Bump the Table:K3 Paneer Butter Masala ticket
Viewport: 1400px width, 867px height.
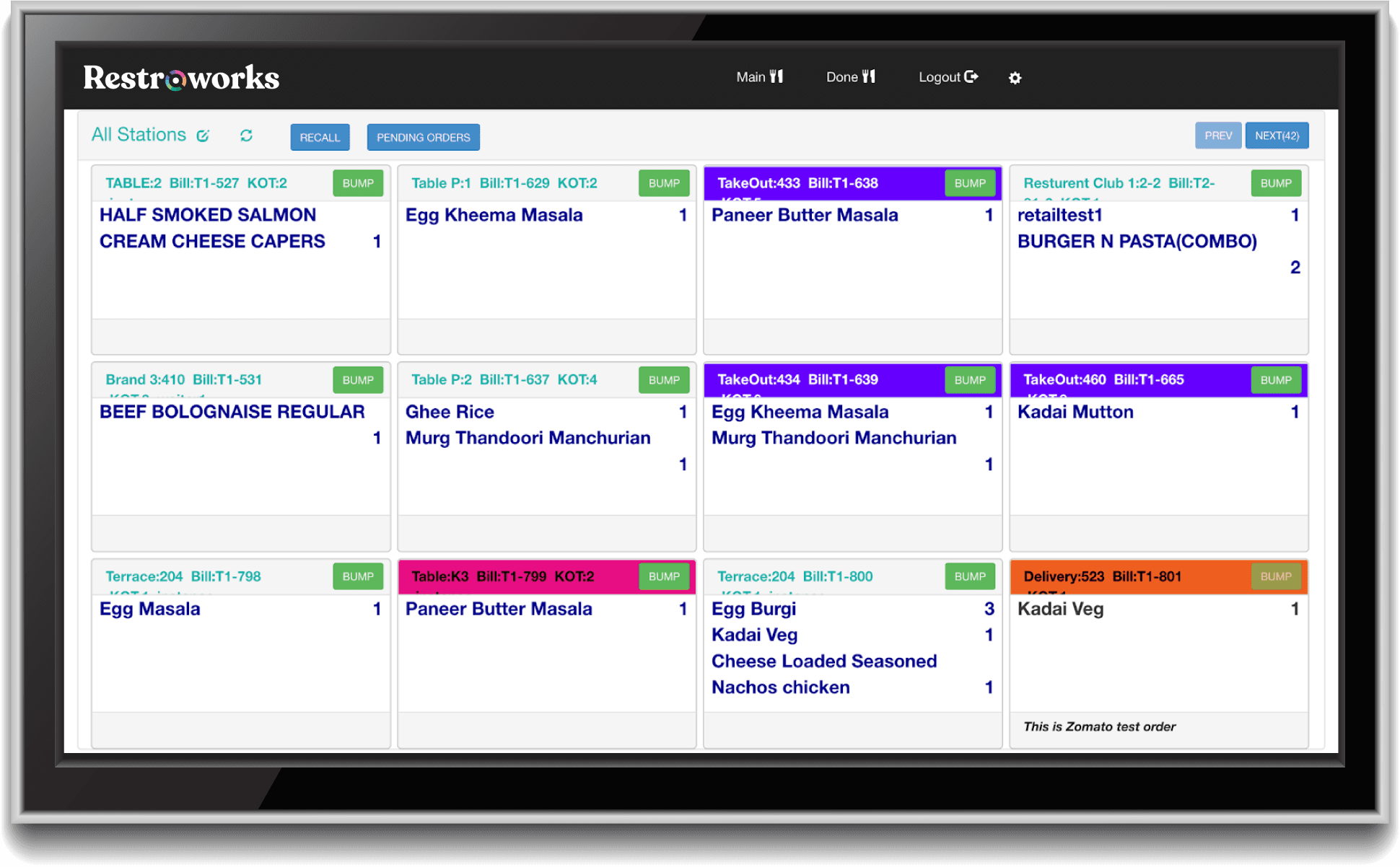coord(663,576)
